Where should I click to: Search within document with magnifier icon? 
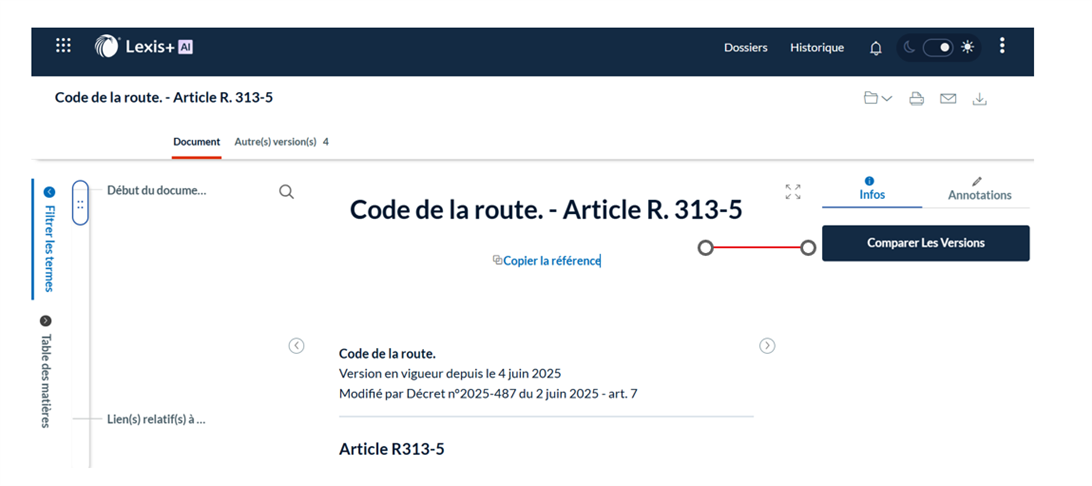point(287,192)
